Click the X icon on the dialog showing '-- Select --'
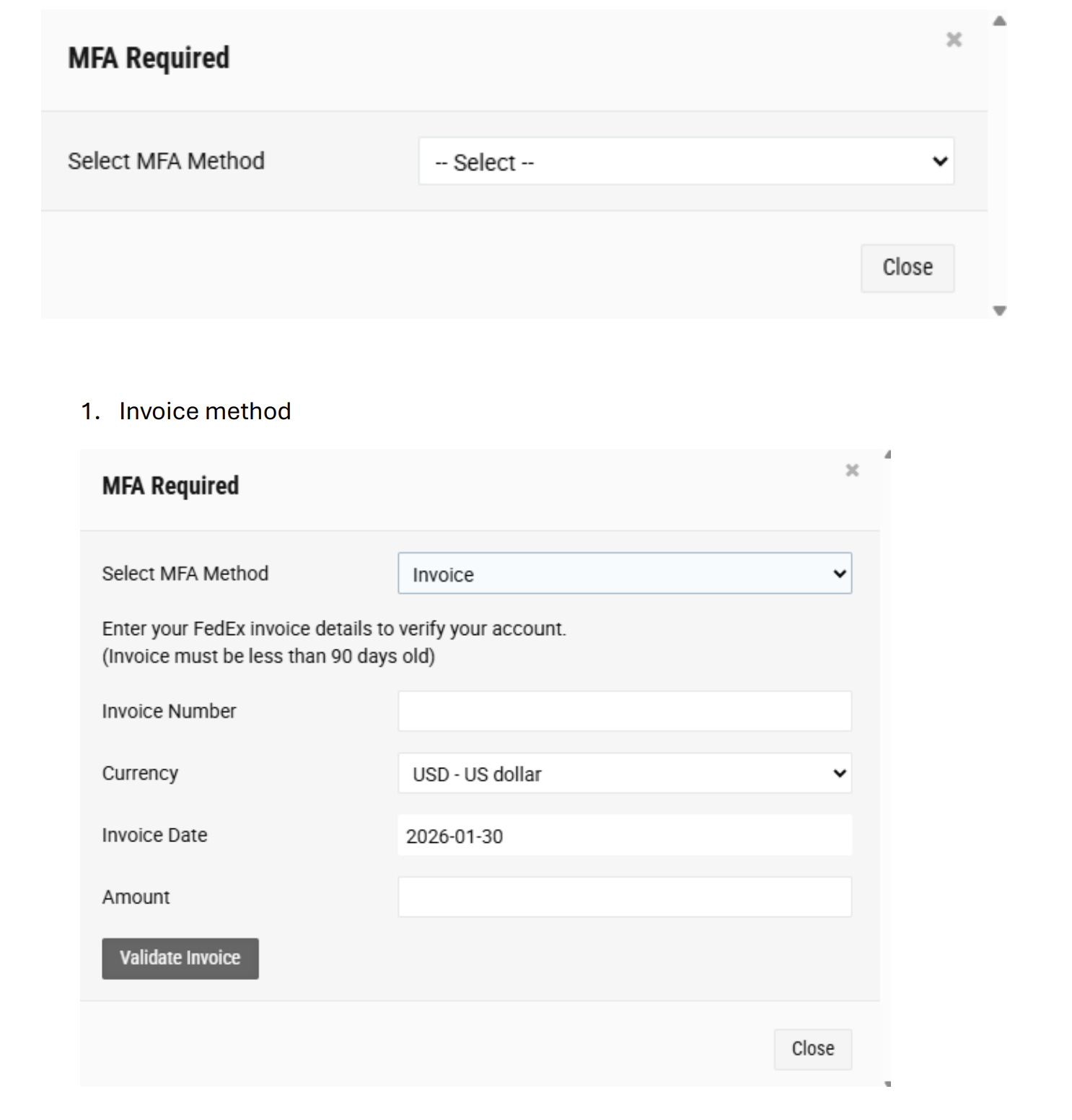This screenshot has width=1072, height=1120. tap(954, 40)
